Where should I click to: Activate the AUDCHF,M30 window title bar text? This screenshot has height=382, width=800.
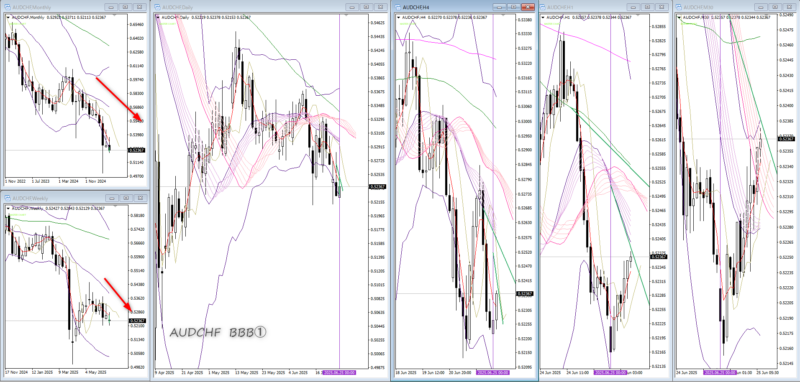coord(697,7)
